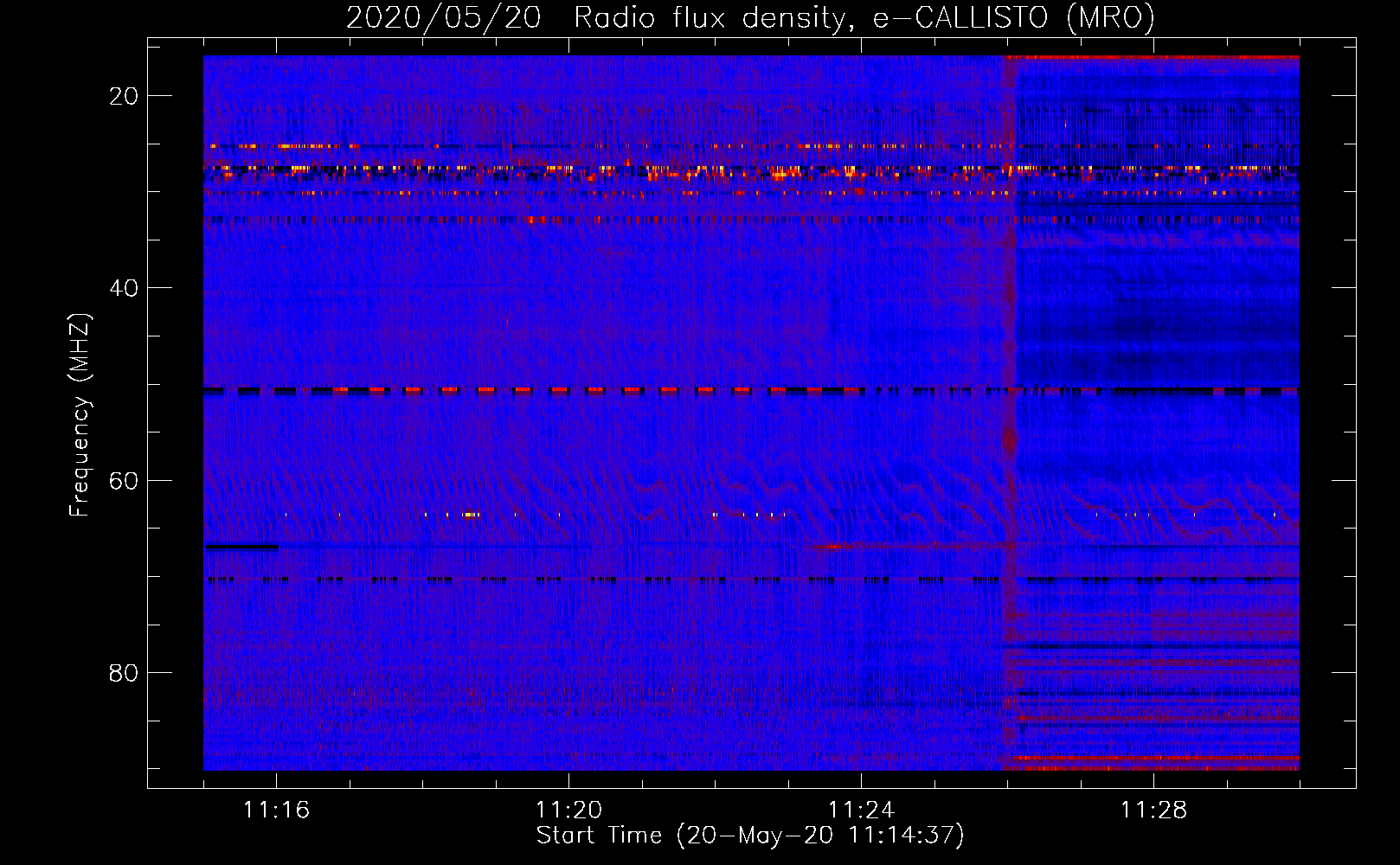1400x865 pixels.
Task: Click the time tick label "11:24"
Action: pos(862,811)
